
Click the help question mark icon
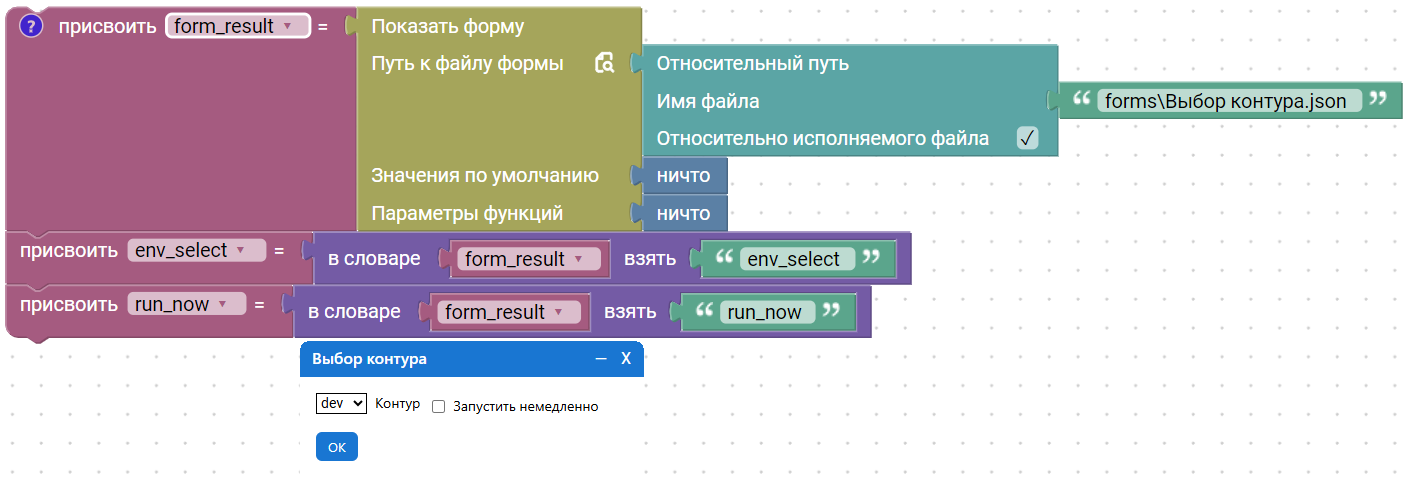pyautogui.click(x=31, y=26)
